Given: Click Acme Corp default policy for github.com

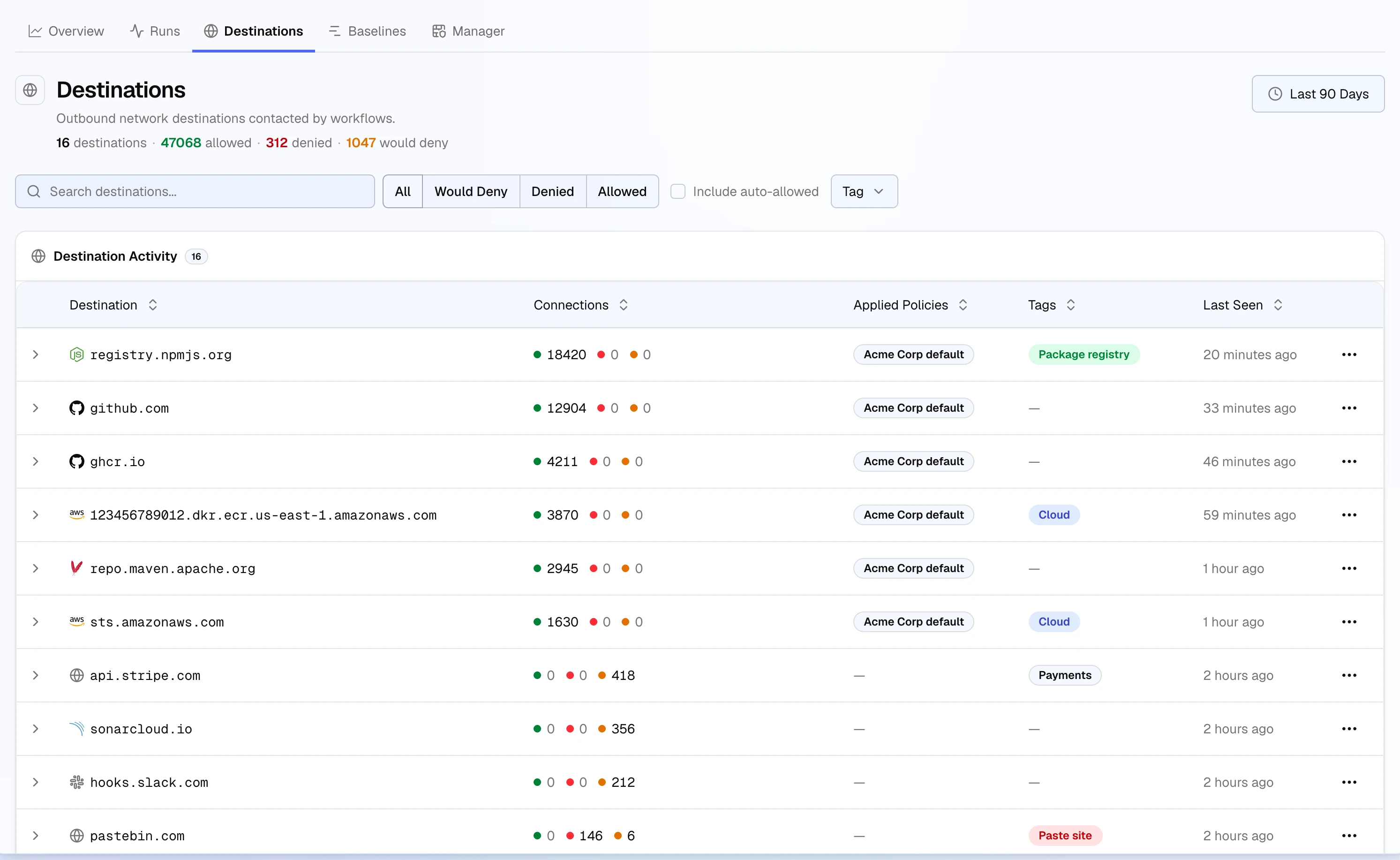Looking at the screenshot, I should coord(913,408).
